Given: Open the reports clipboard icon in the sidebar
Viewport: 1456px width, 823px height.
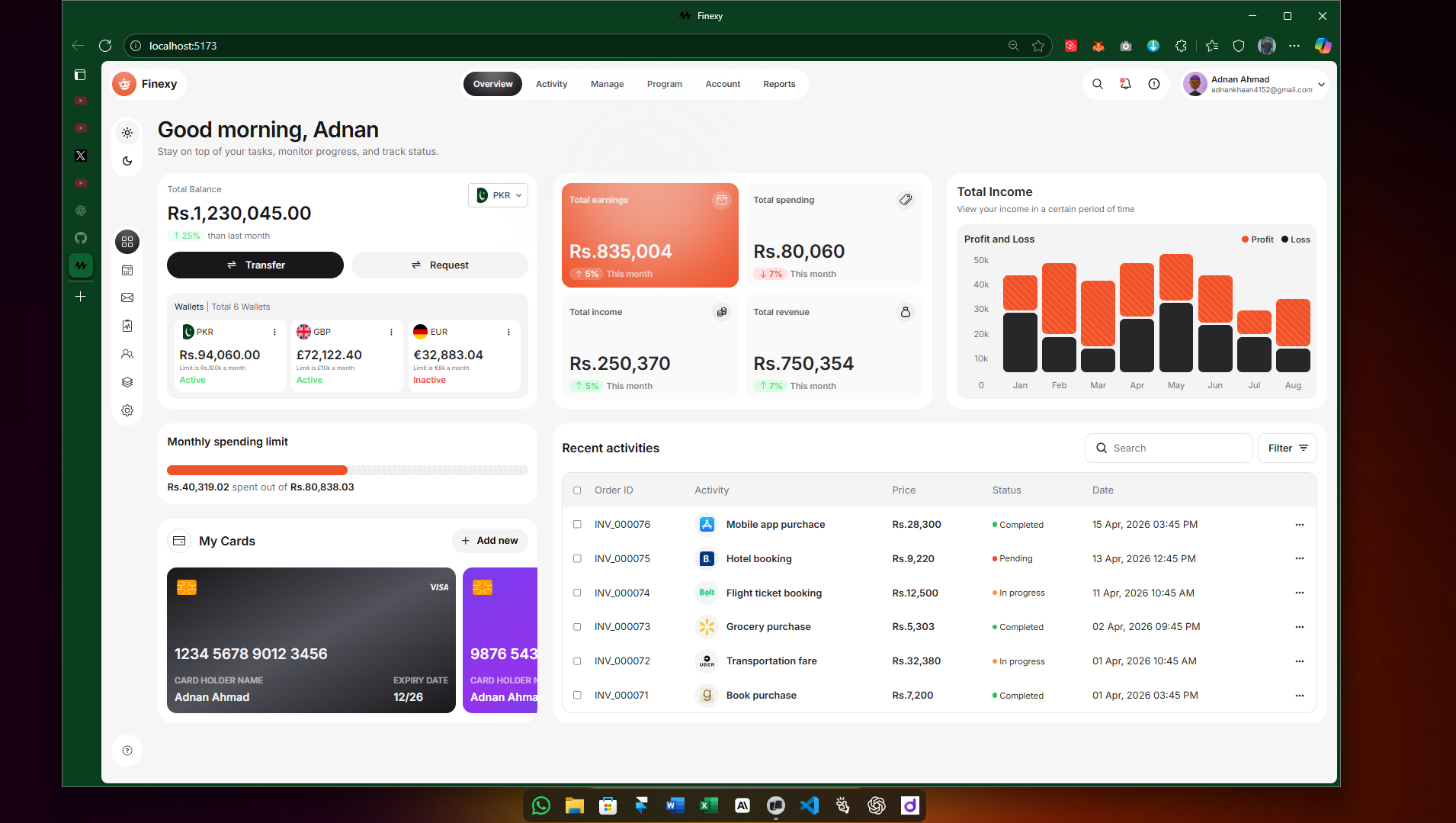Looking at the screenshot, I should (127, 326).
